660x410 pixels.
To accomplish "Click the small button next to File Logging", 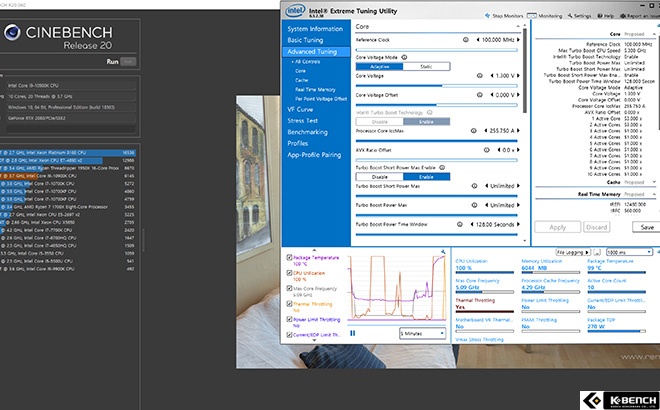I will (597, 252).
